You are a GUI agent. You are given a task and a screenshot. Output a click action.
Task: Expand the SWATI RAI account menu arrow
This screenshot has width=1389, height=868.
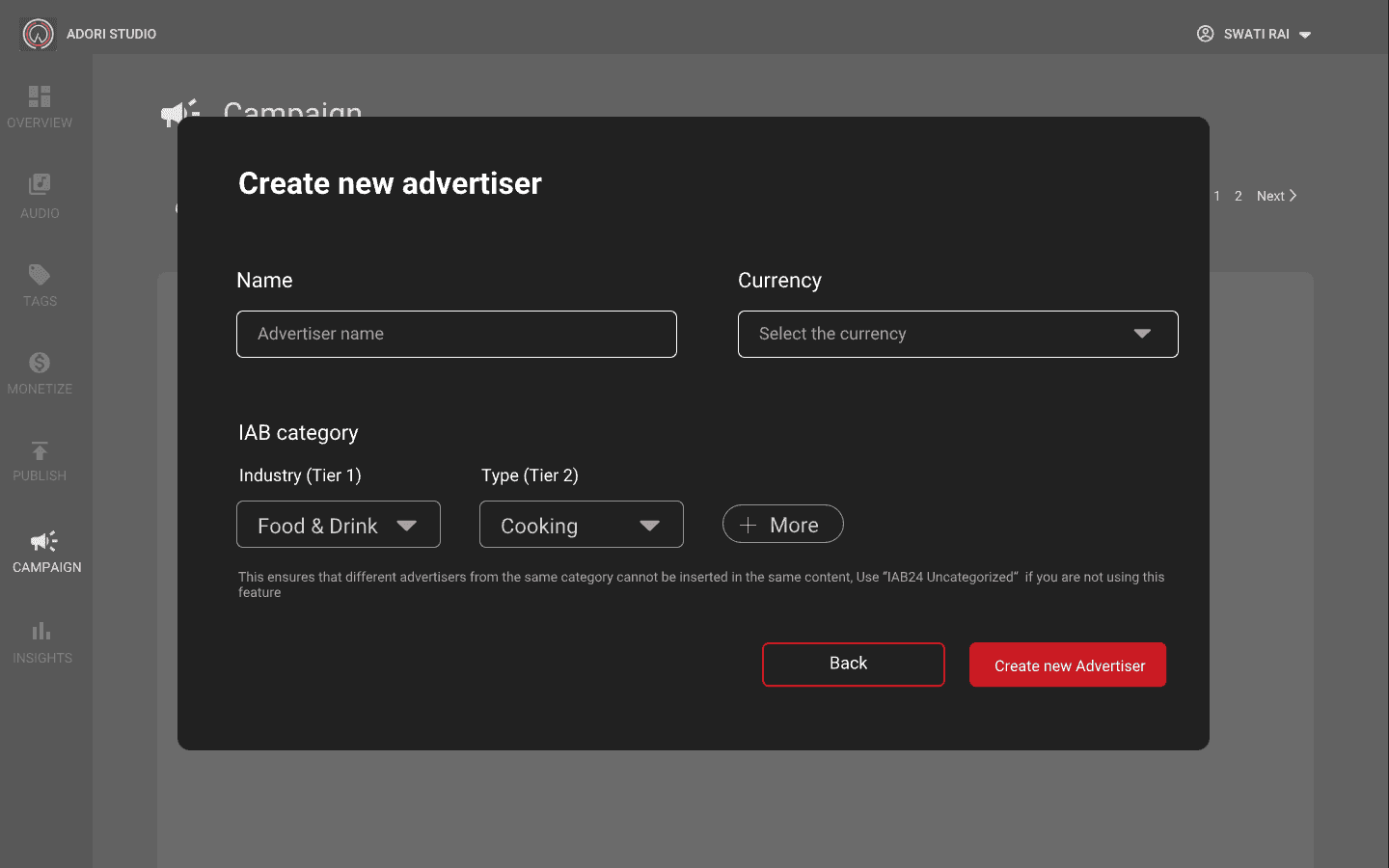(1305, 35)
